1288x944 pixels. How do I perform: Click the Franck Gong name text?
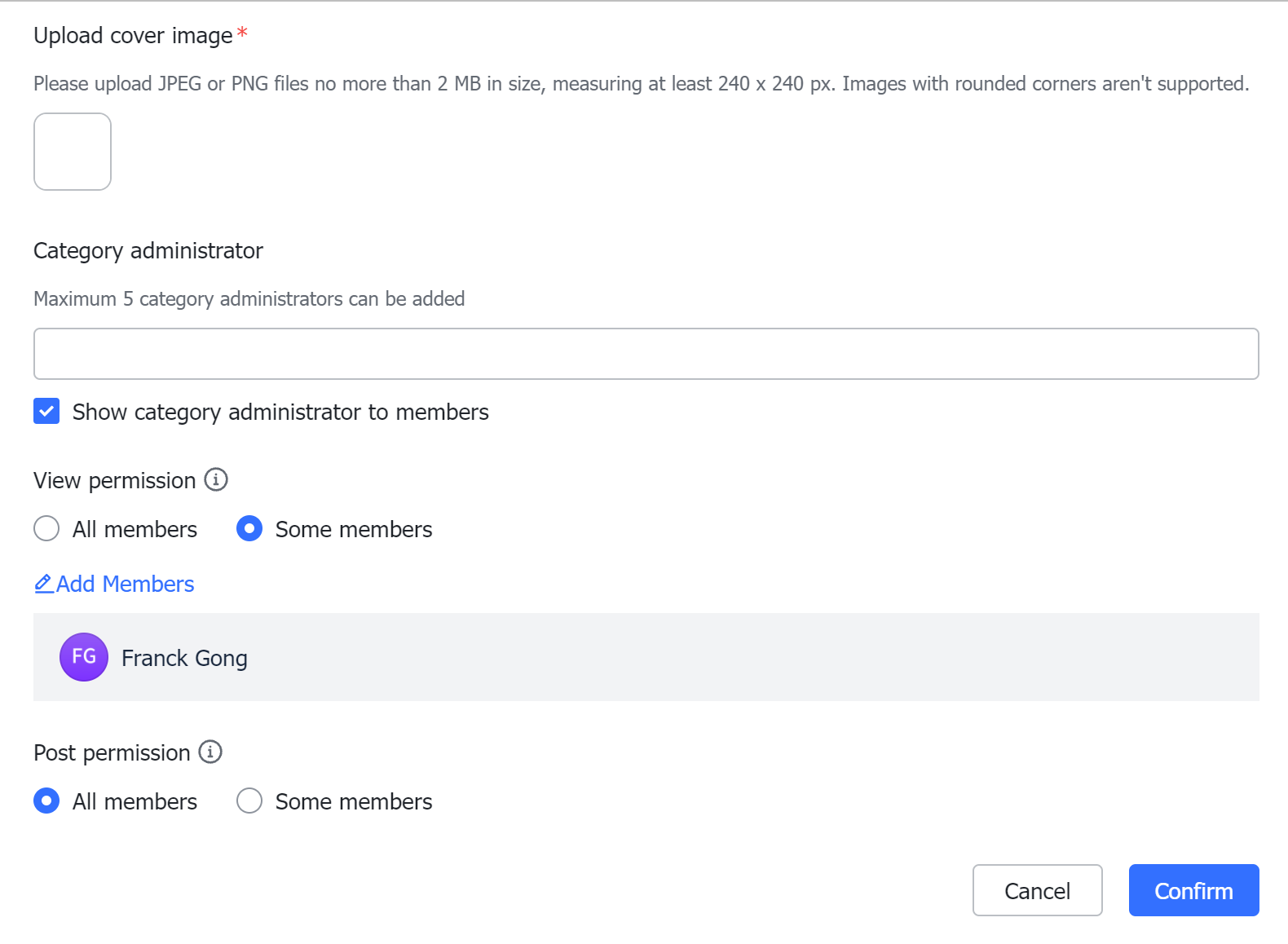point(184,658)
